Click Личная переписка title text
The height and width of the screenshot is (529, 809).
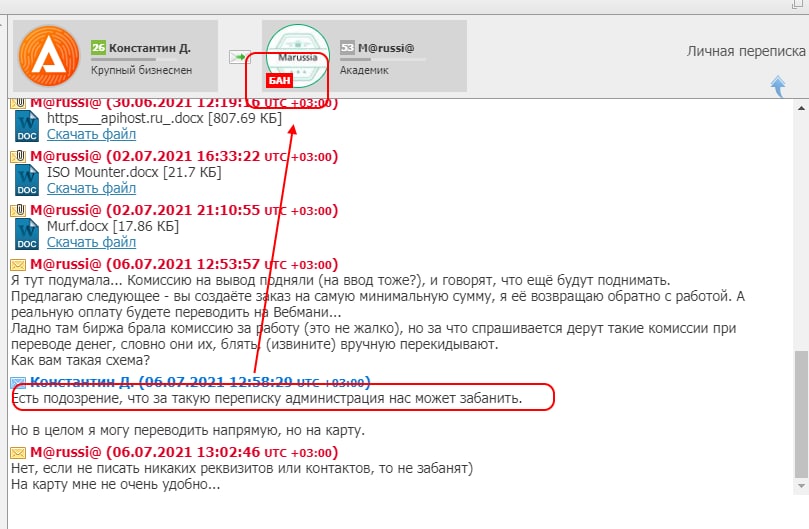pos(746,51)
